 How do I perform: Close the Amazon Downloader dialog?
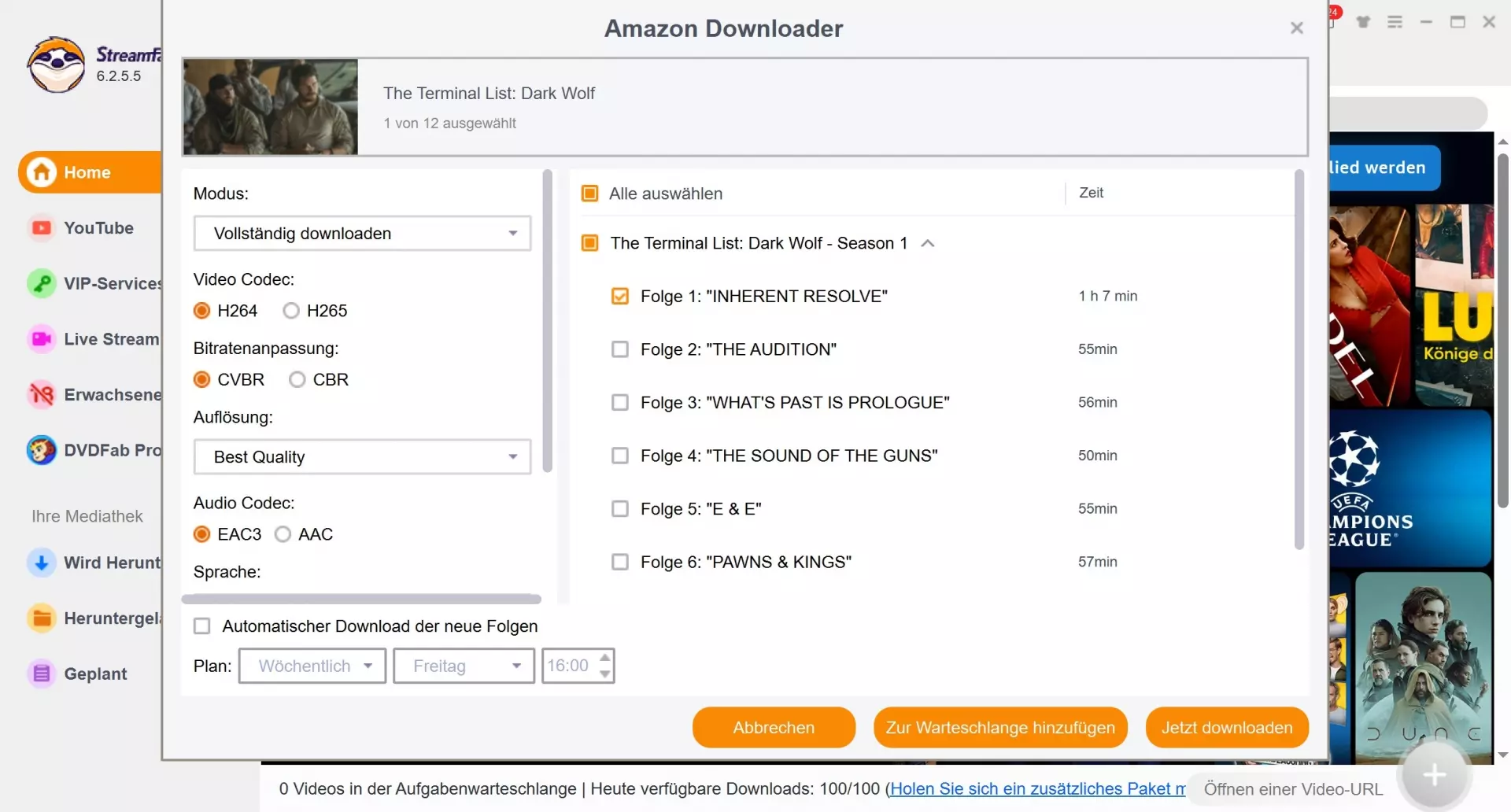click(x=1297, y=28)
